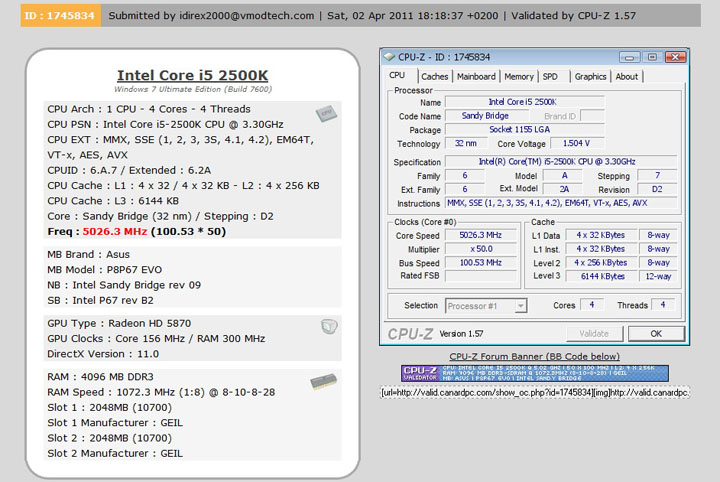Screen dimensions: 720x482
Task: Click the DirectX Version : 11.0 line
Action: click(103, 354)
